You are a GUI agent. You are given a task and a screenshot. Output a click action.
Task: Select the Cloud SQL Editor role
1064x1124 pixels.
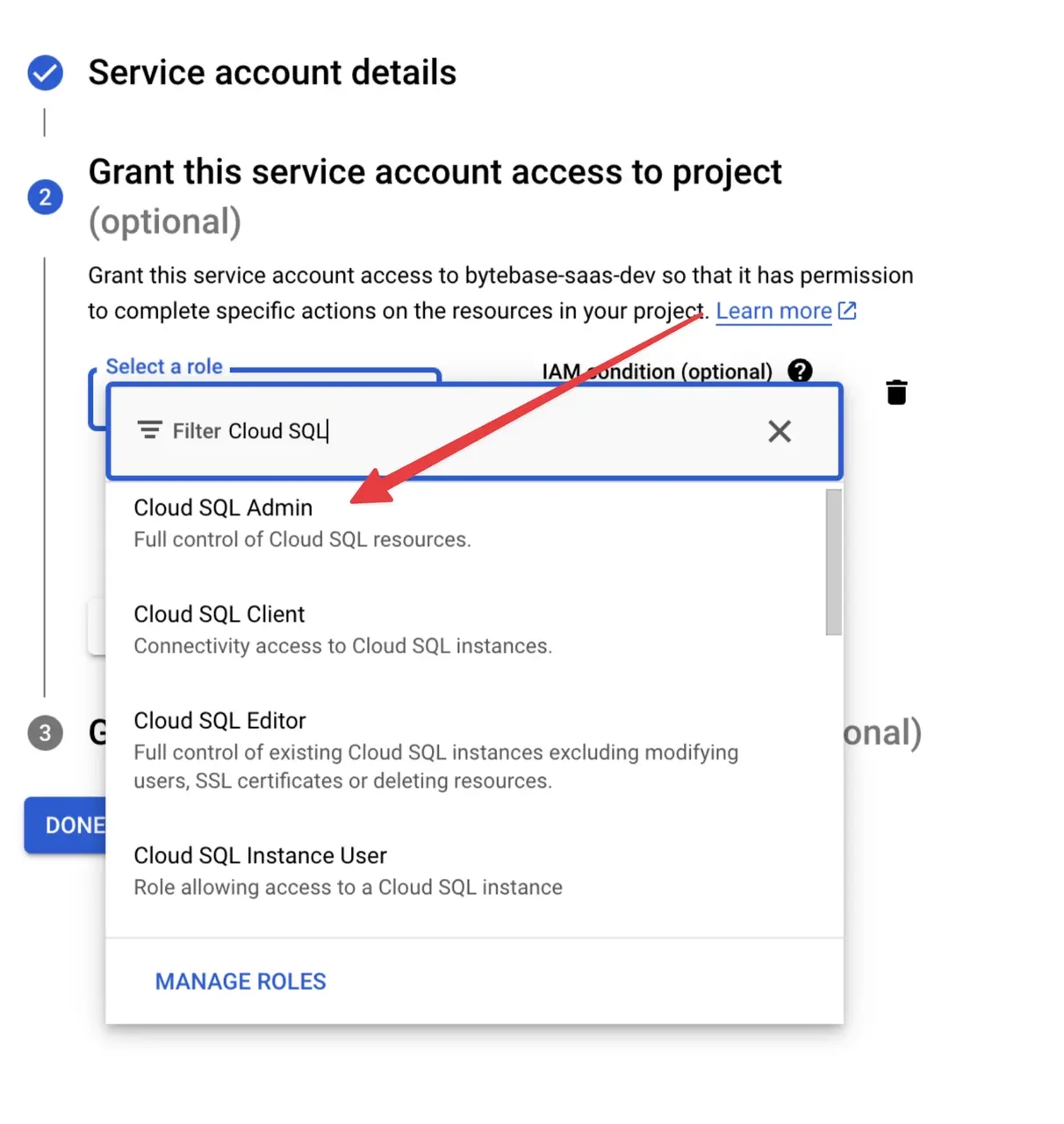pyautogui.click(x=466, y=750)
